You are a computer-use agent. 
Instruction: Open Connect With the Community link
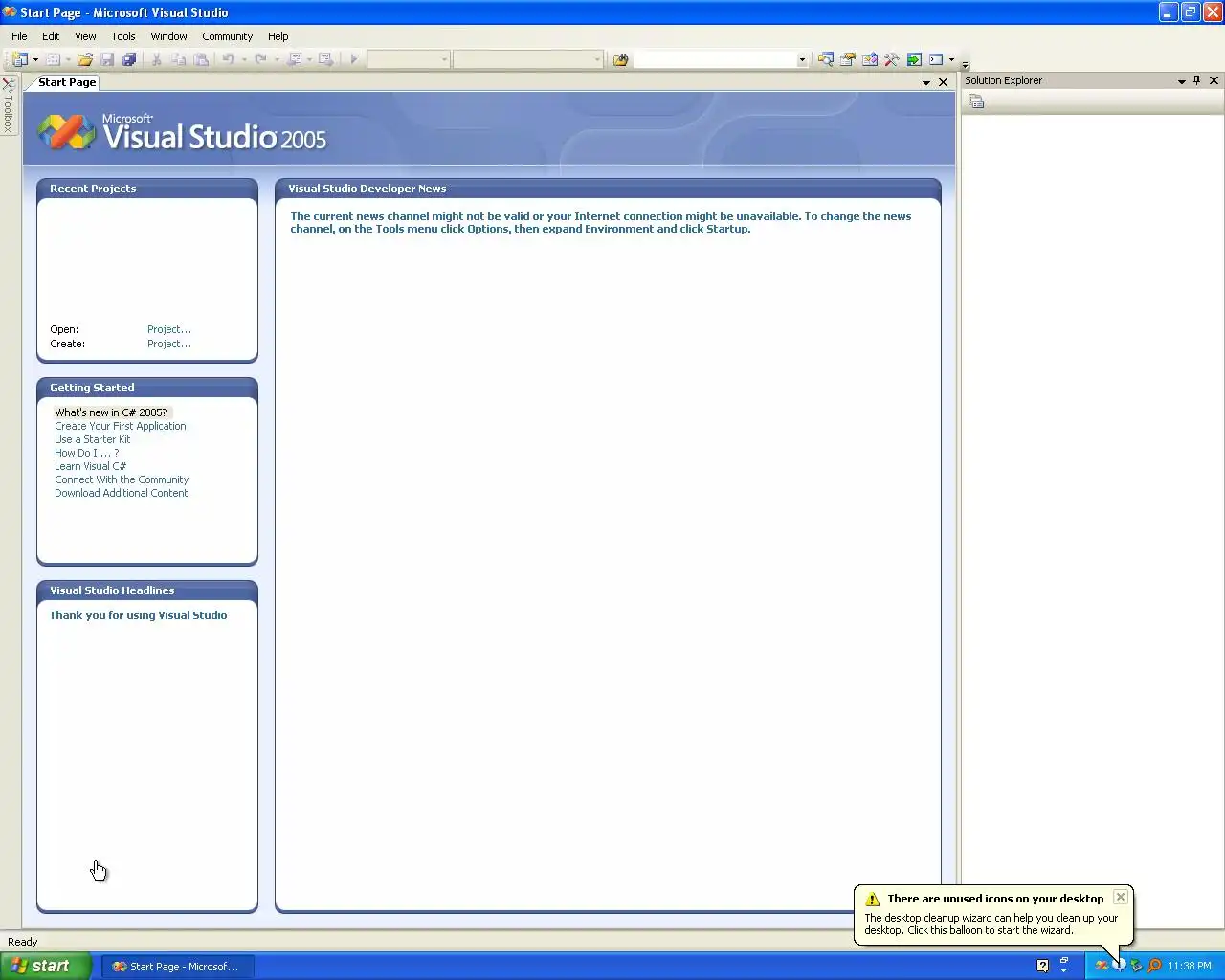(x=122, y=479)
